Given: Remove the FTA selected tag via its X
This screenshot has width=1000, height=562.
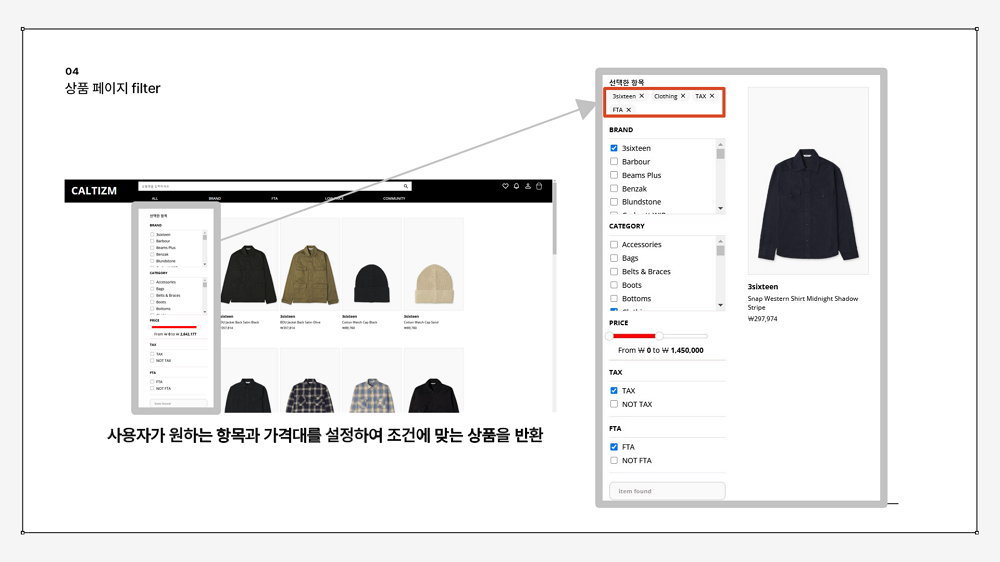Looking at the screenshot, I should coord(629,110).
